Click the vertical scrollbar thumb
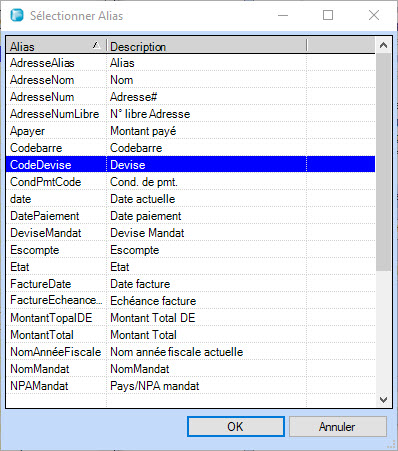This screenshot has height=451, width=398. (383, 162)
